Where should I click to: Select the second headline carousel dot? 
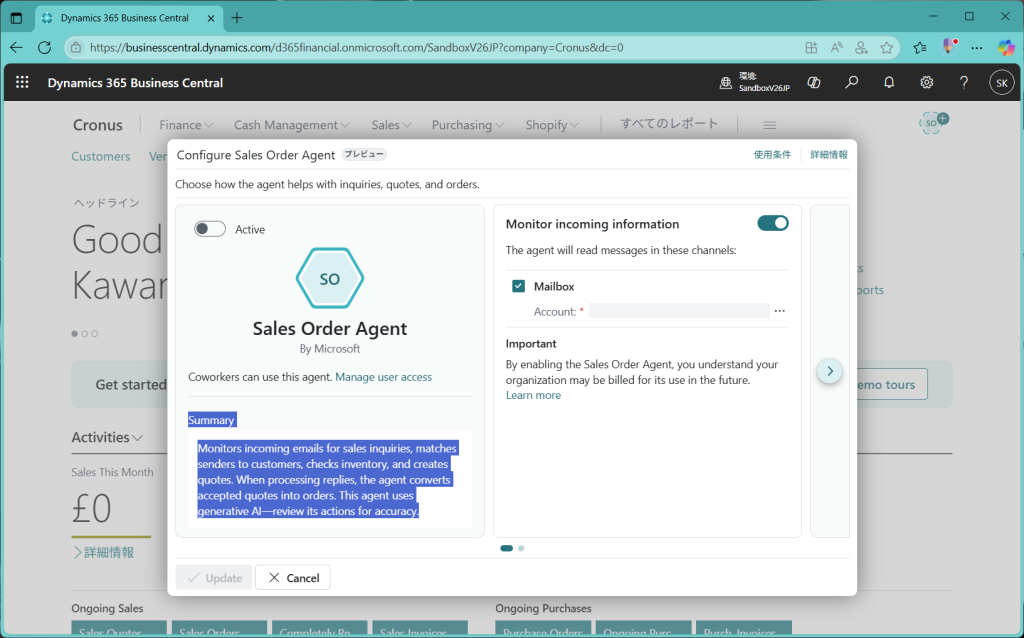click(84, 334)
